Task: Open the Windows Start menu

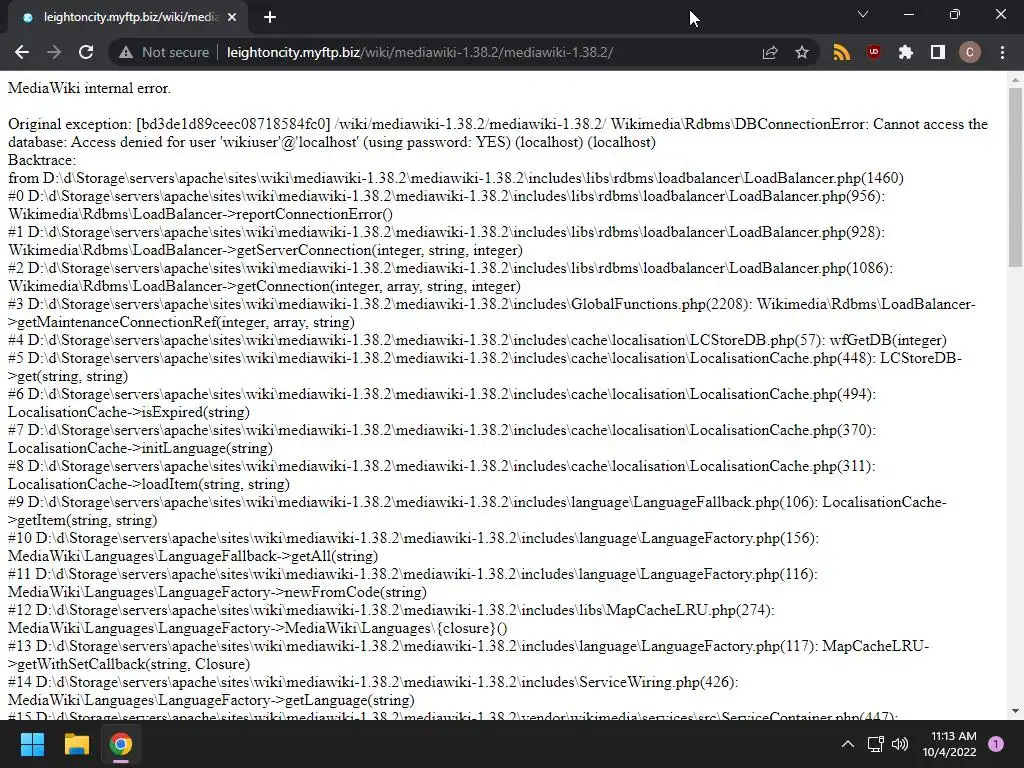Action: tap(32, 744)
